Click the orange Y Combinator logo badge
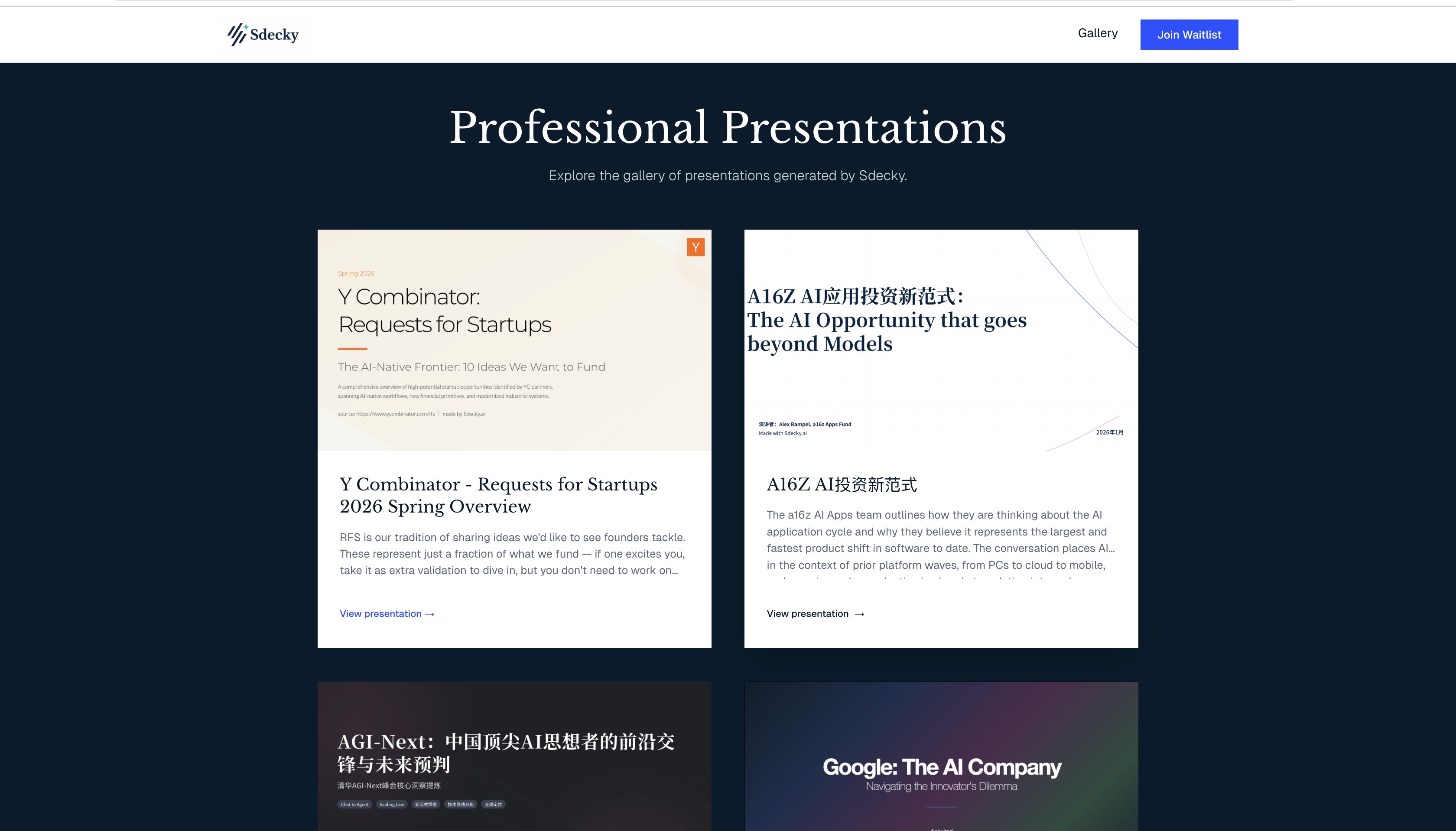Screen dimensions: 1456x831 [695, 247]
